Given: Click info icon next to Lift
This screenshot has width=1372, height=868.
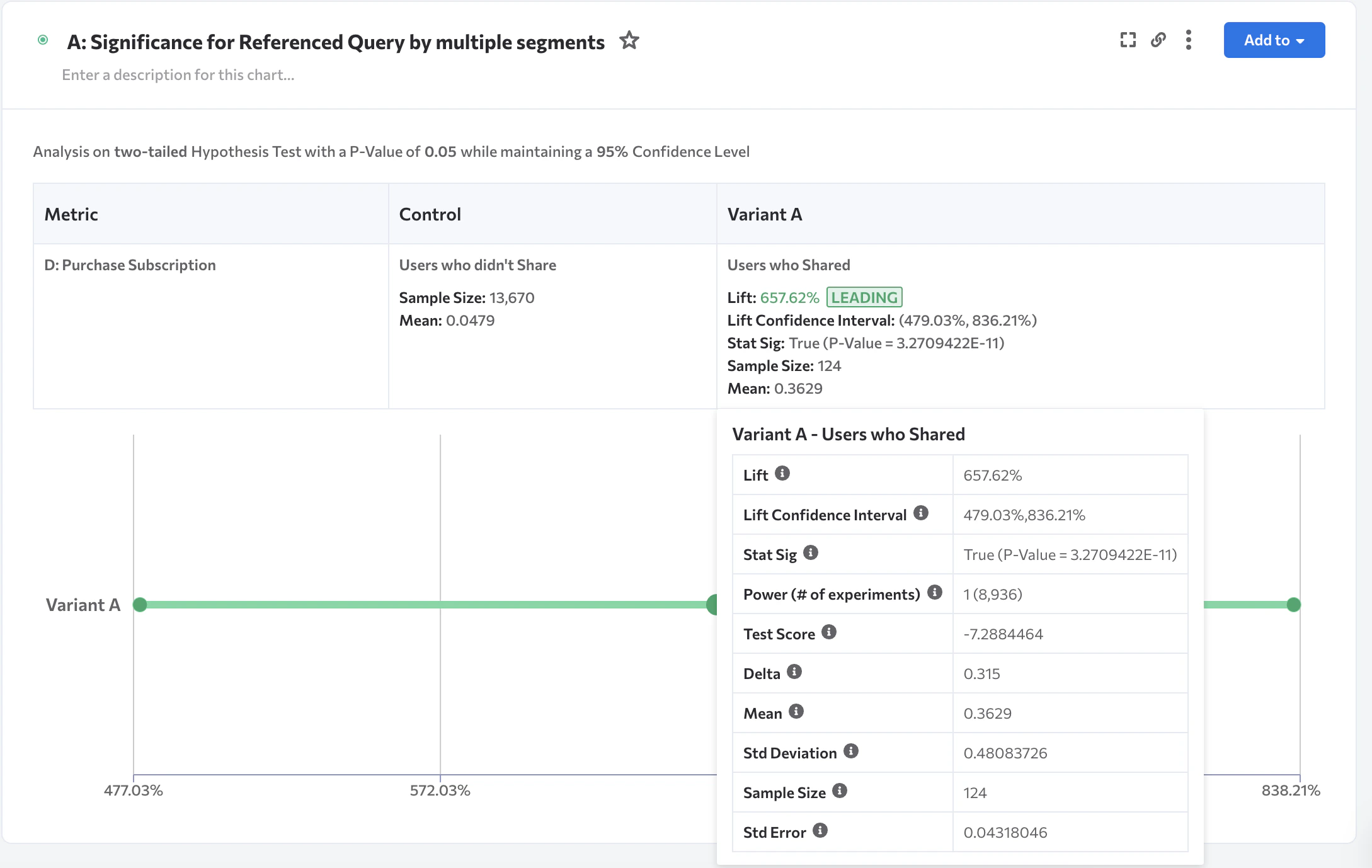Looking at the screenshot, I should tap(782, 473).
